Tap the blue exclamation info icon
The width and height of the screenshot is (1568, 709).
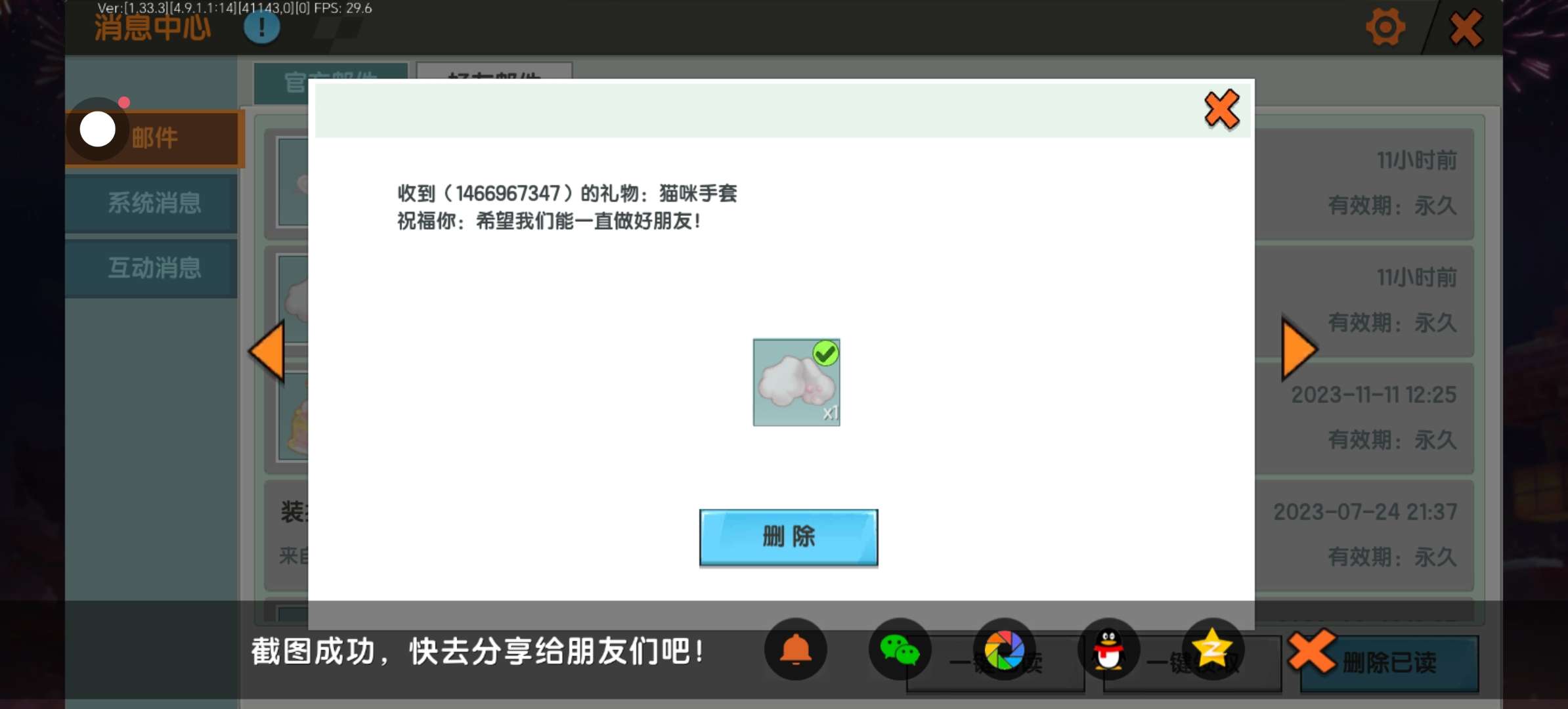pyautogui.click(x=261, y=27)
